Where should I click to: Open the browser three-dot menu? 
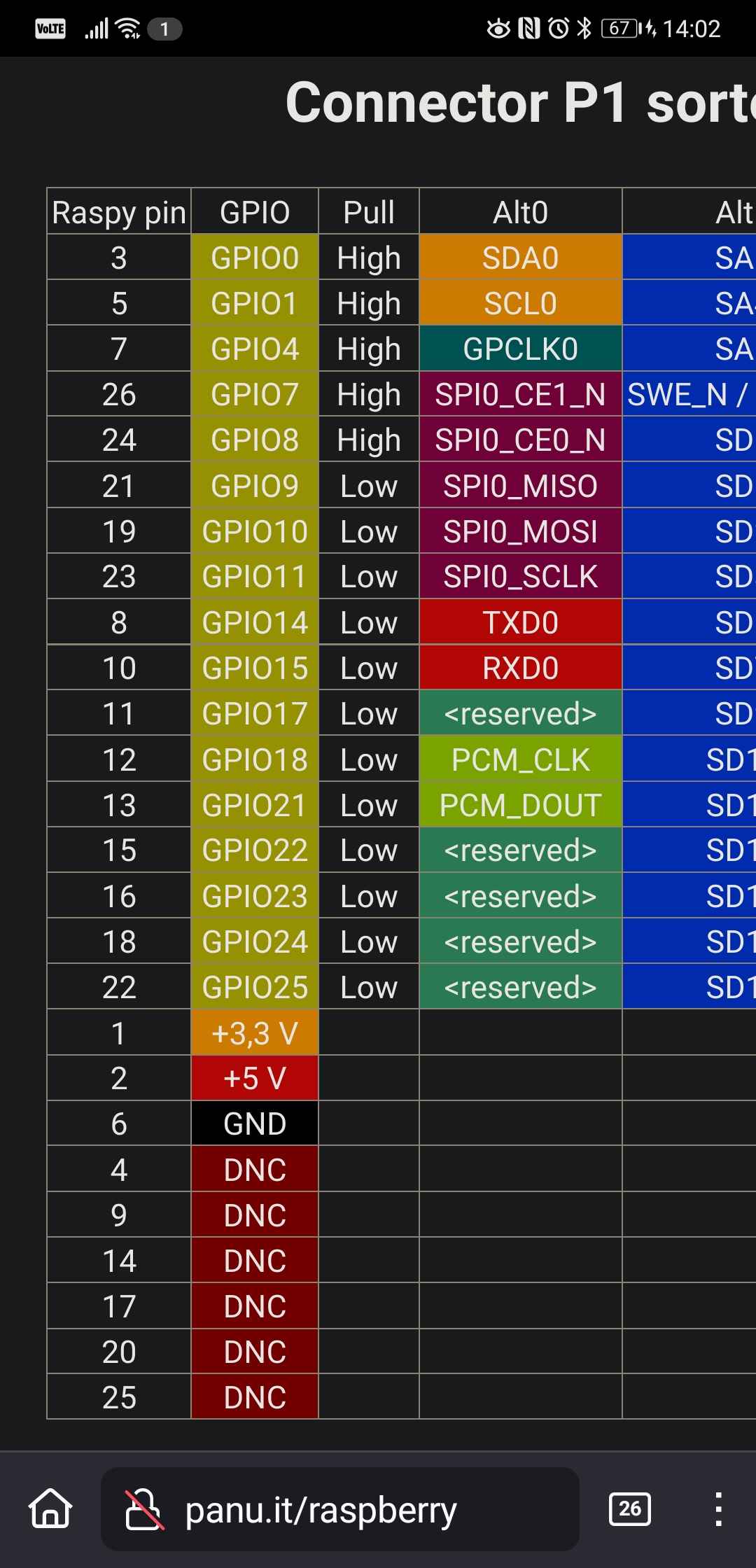coord(717,1508)
